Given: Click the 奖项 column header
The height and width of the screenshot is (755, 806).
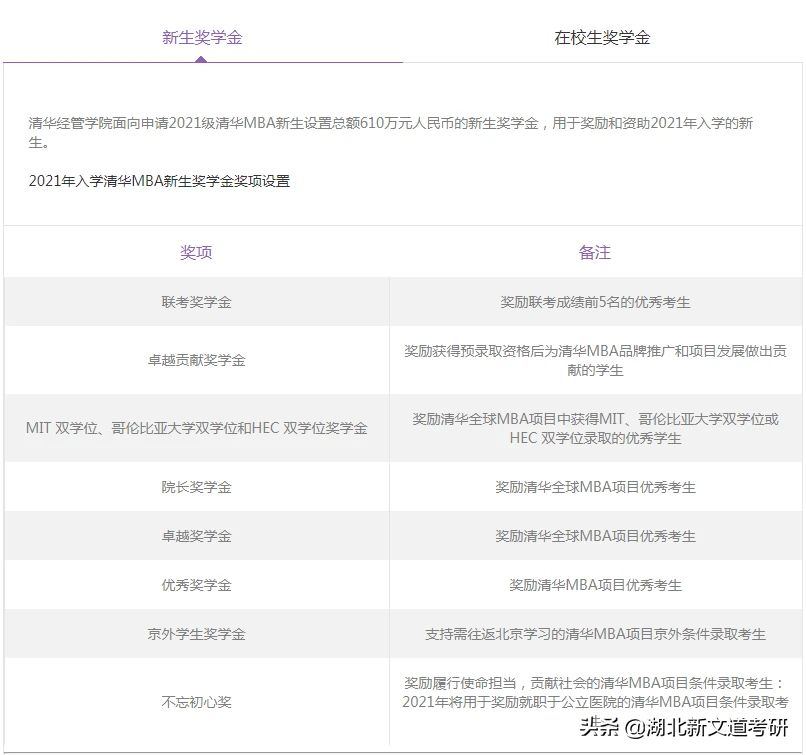Looking at the screenshot, I should tap(197, 252).
